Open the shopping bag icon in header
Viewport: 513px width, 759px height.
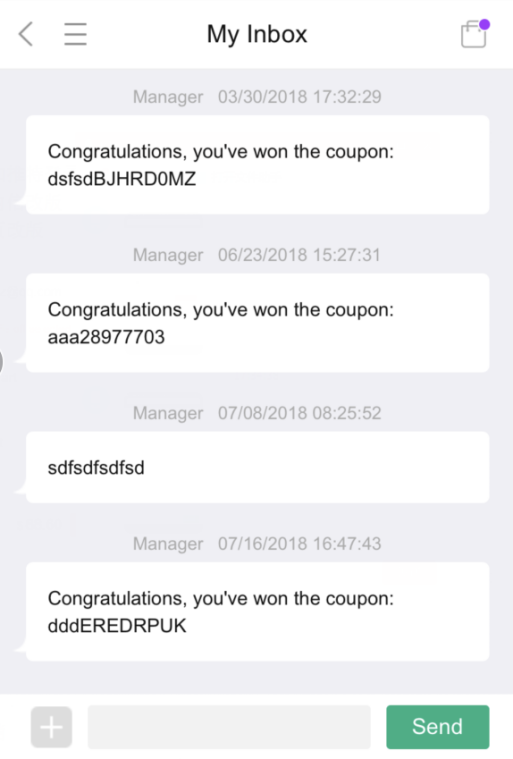(x=473, y=34)
